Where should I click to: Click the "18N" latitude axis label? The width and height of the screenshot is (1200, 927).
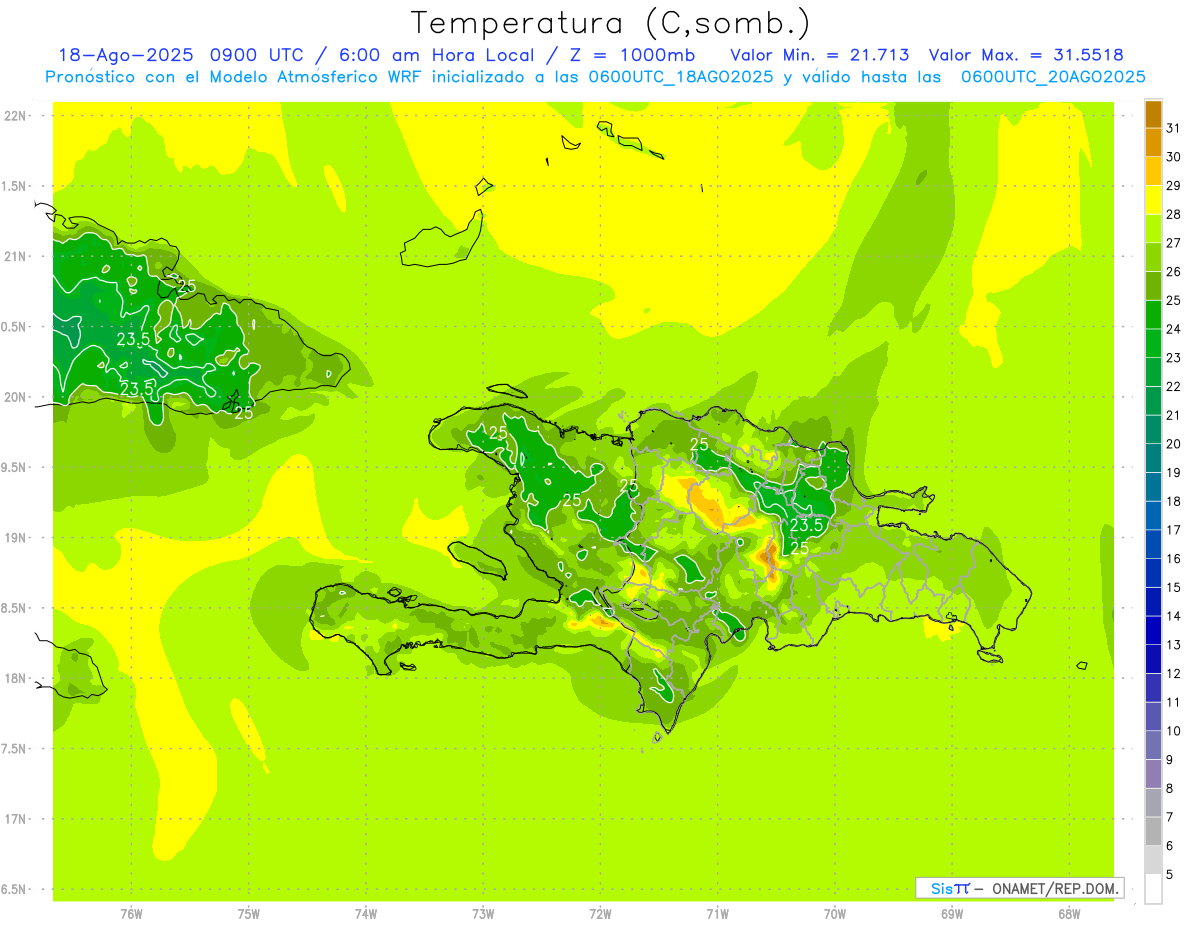[15, 678]
